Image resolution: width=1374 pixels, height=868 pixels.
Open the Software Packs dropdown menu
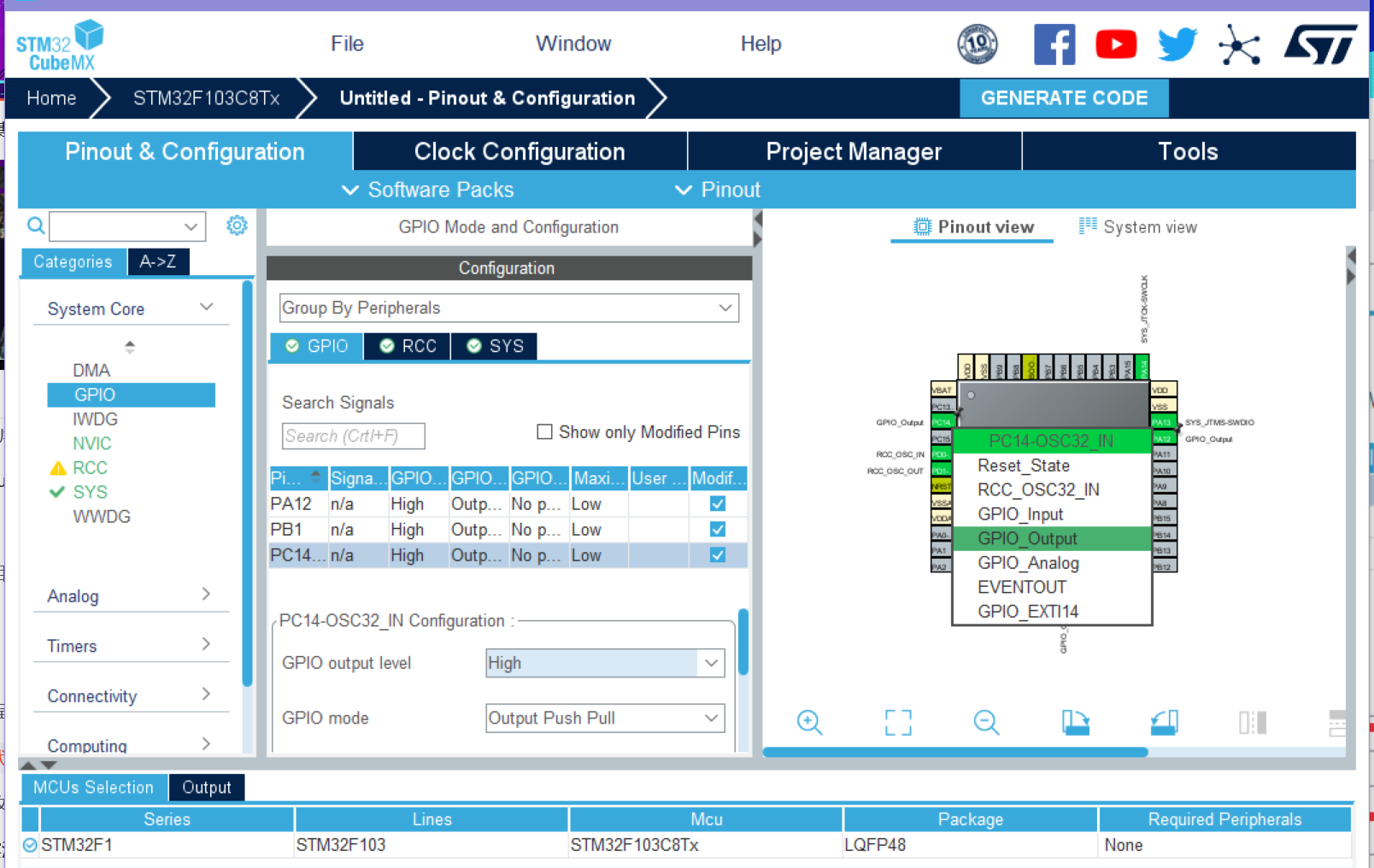428,190
